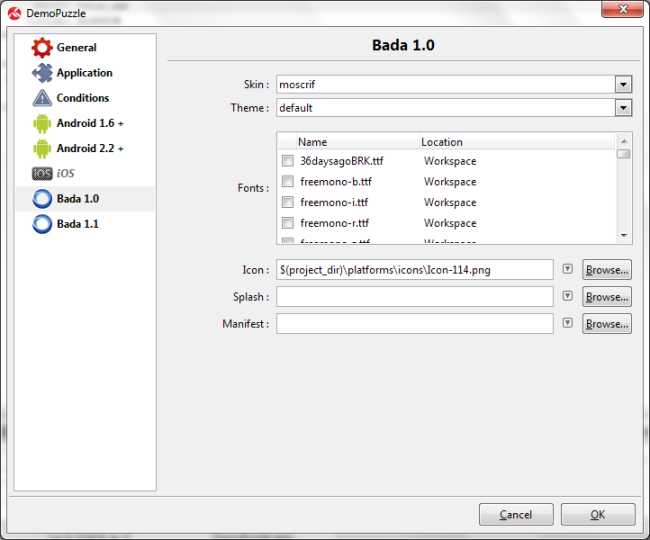This screenshot has width=650, height=540.
Task: Click the Bada 1.0 blue ring icon
Action: point(42,199)
